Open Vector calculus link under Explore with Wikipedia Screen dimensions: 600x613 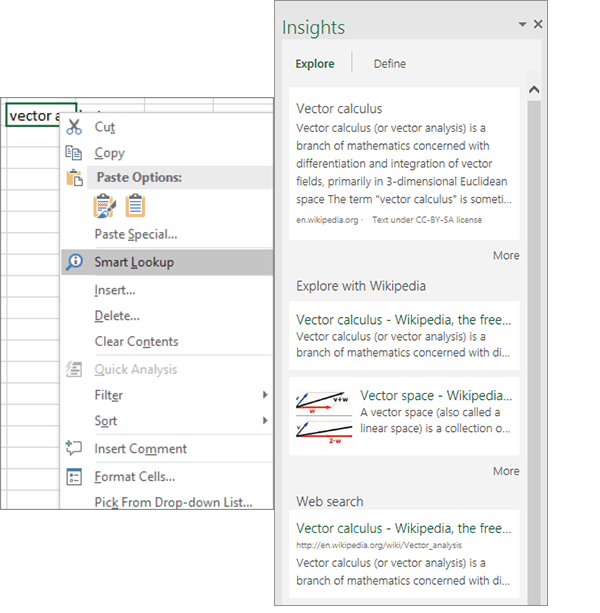tap(404, 320)
